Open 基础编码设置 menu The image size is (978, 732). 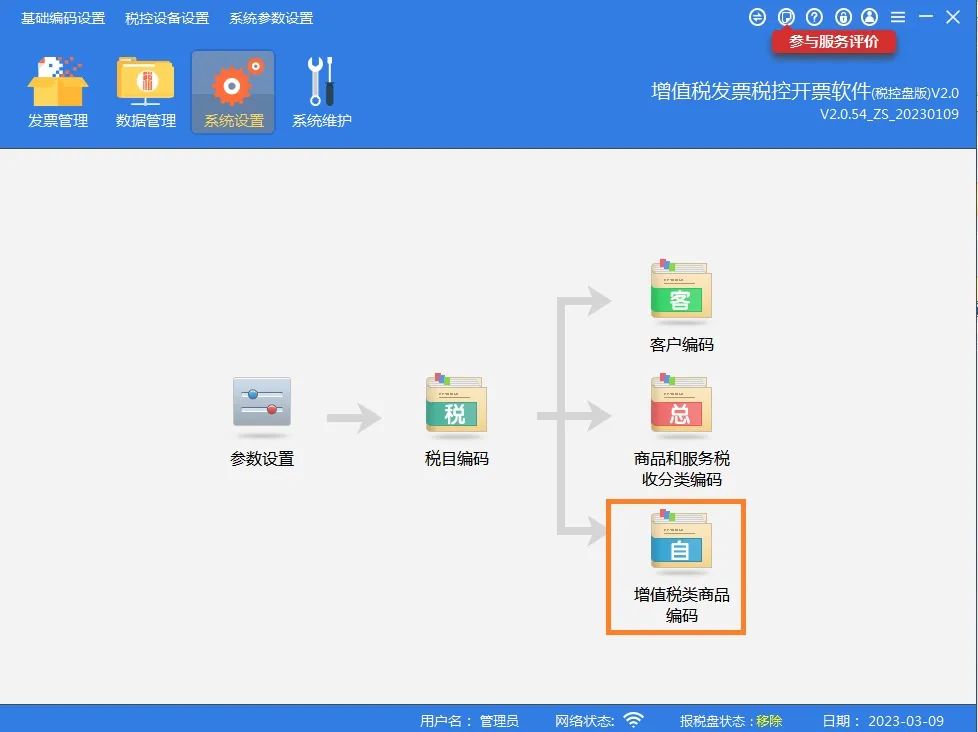coord(63,18)
